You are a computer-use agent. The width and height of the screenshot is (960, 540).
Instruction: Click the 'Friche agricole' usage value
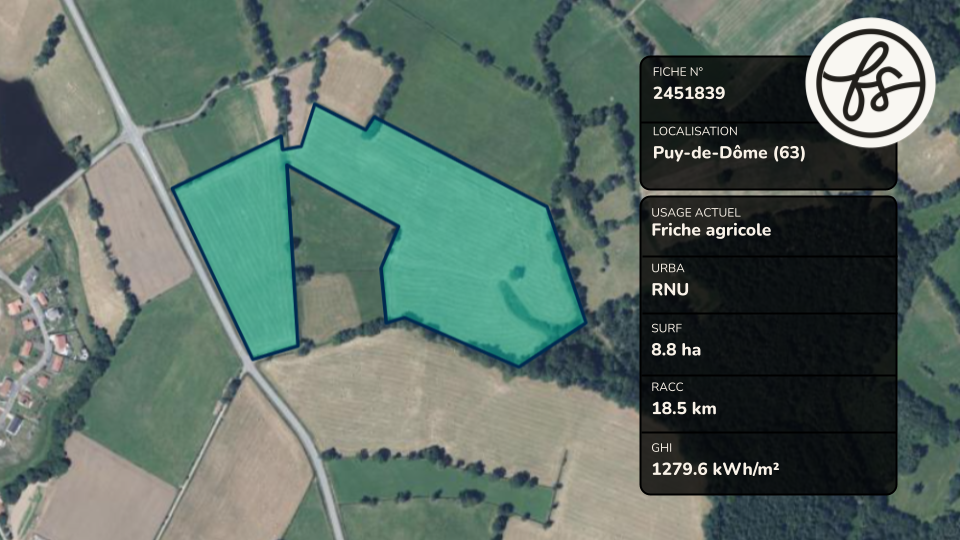(x=711, y=230)
